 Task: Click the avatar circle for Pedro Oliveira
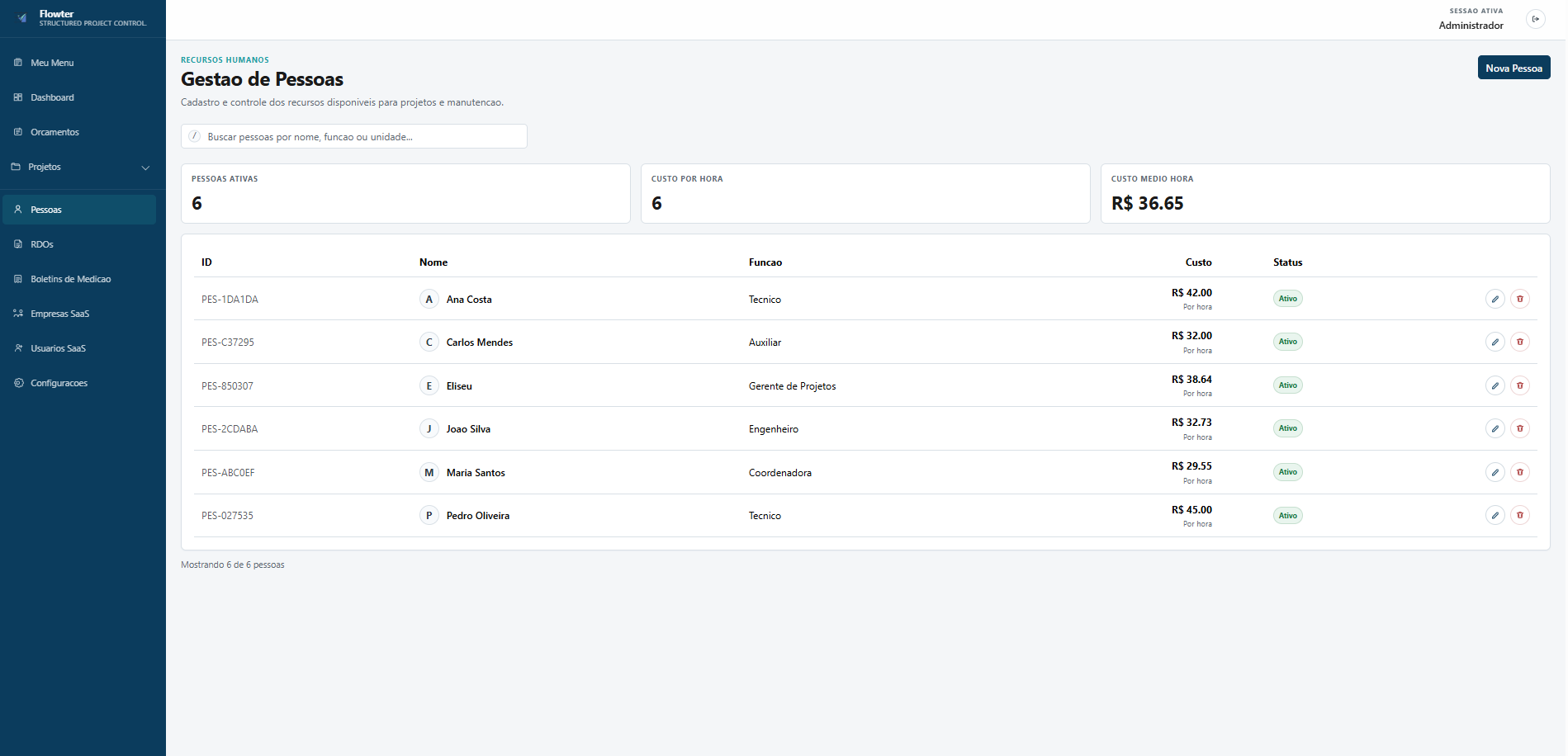[x=429, y=516]
